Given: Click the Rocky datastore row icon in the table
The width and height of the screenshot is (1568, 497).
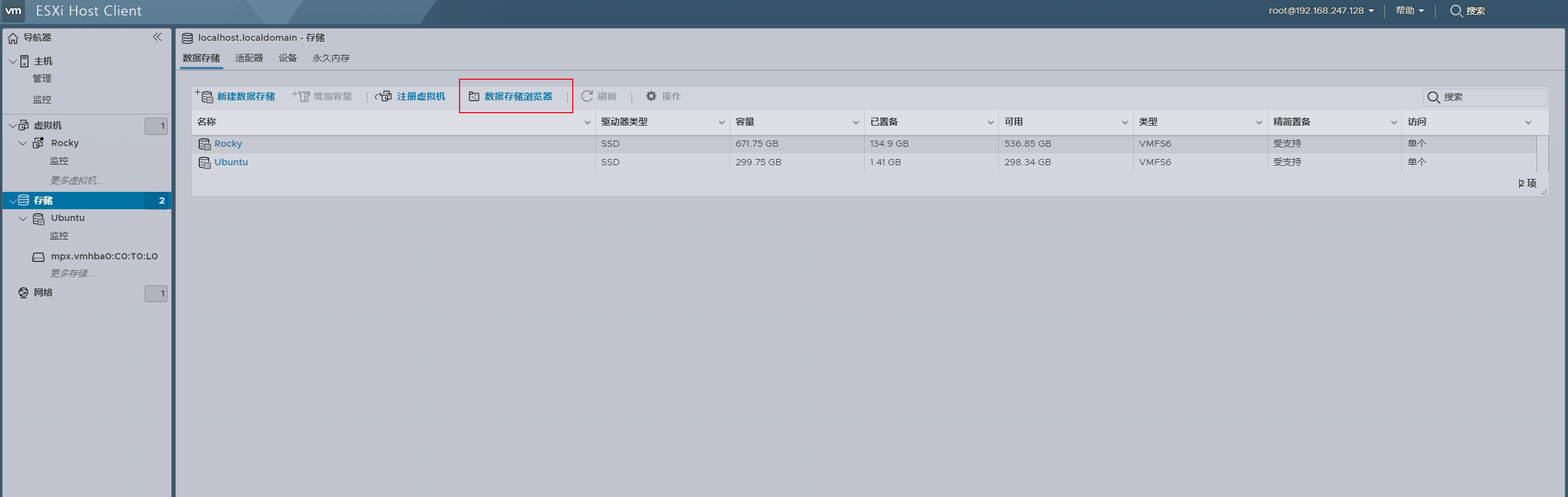Looking at the screenshot, I should tap(205, 144).
